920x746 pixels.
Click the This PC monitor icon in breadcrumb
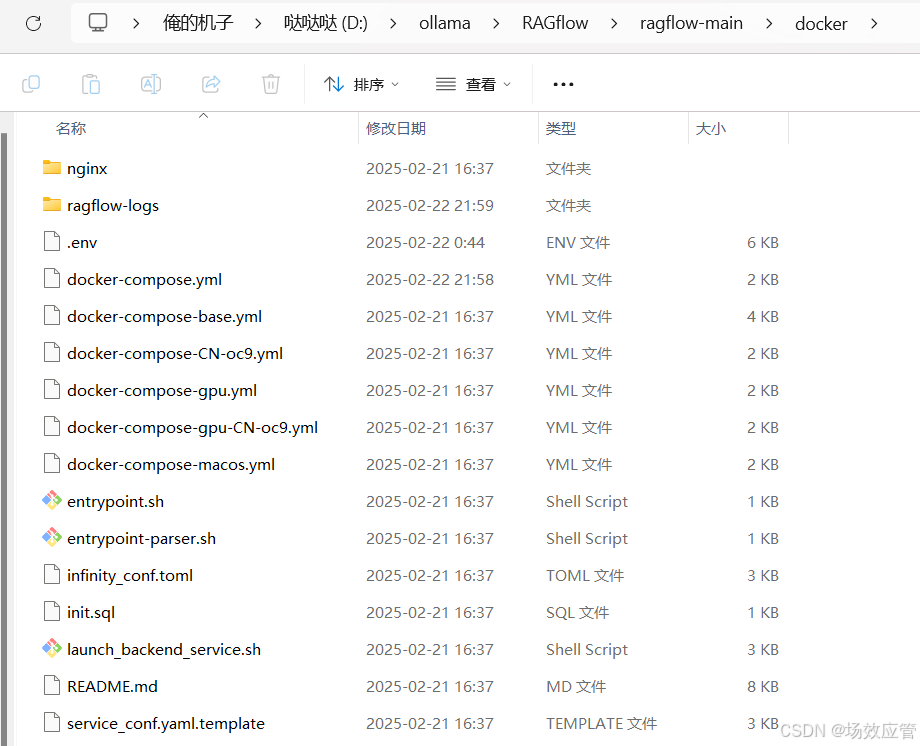tap(97, 23)
